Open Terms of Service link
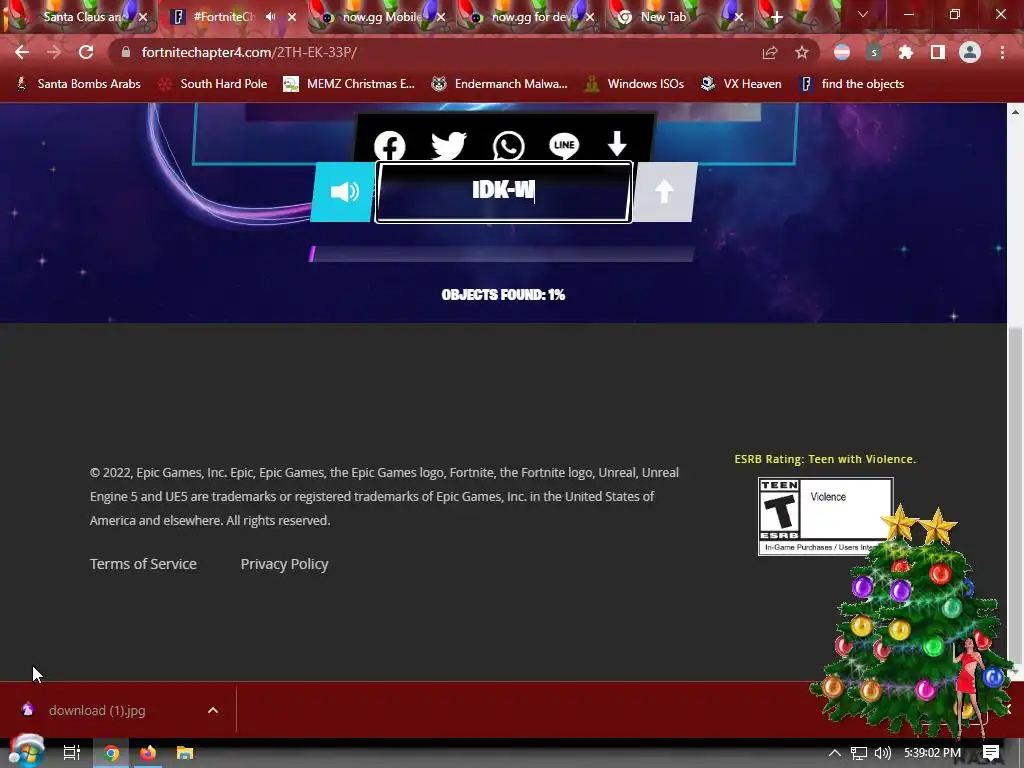 [143, 564]
